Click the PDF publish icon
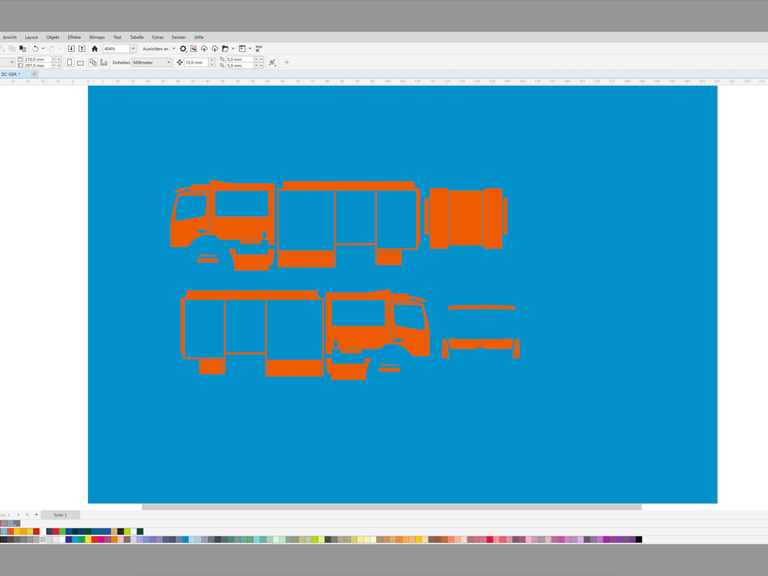 (259, 48)
